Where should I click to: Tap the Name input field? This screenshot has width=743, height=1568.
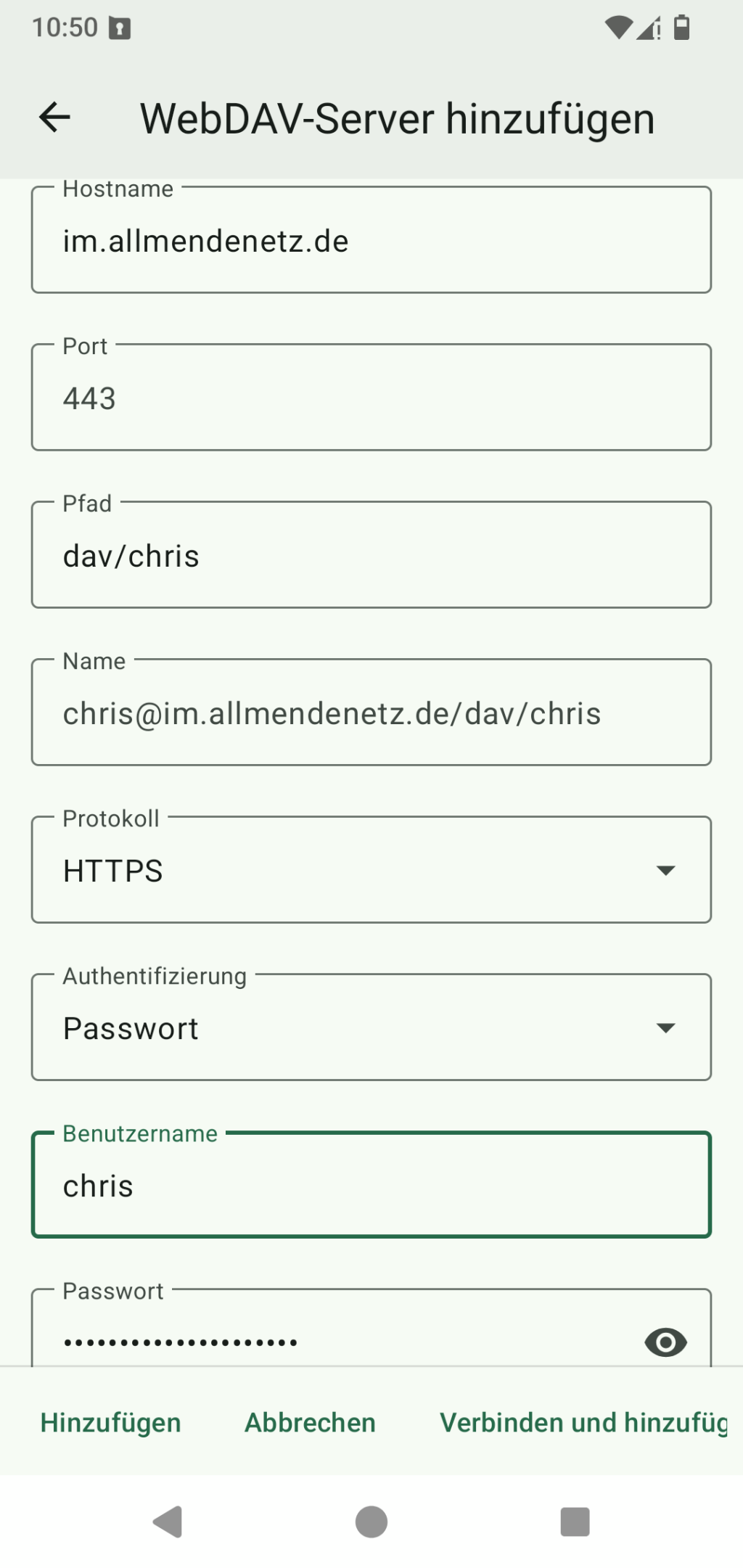(371, 713)
